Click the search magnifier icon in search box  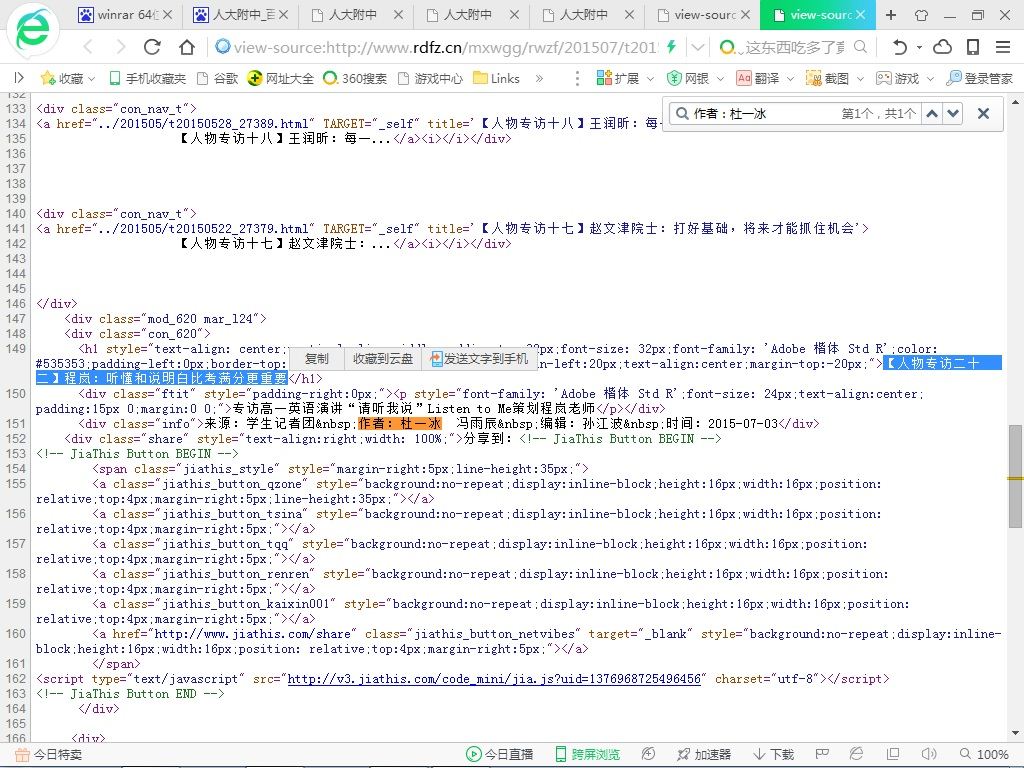click(861, 47)
